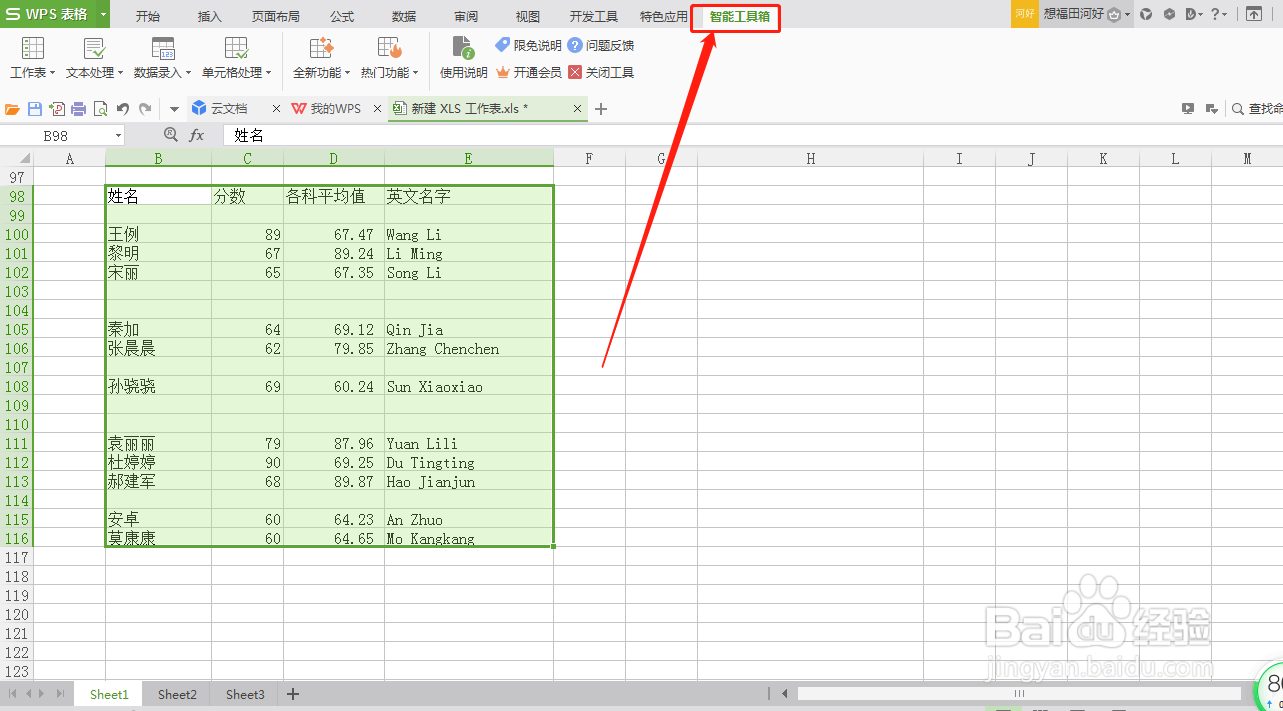Screen dimensions: 1283x711
Task: Open the 开发工具 ribbon tab
Action: click(594, 16)
